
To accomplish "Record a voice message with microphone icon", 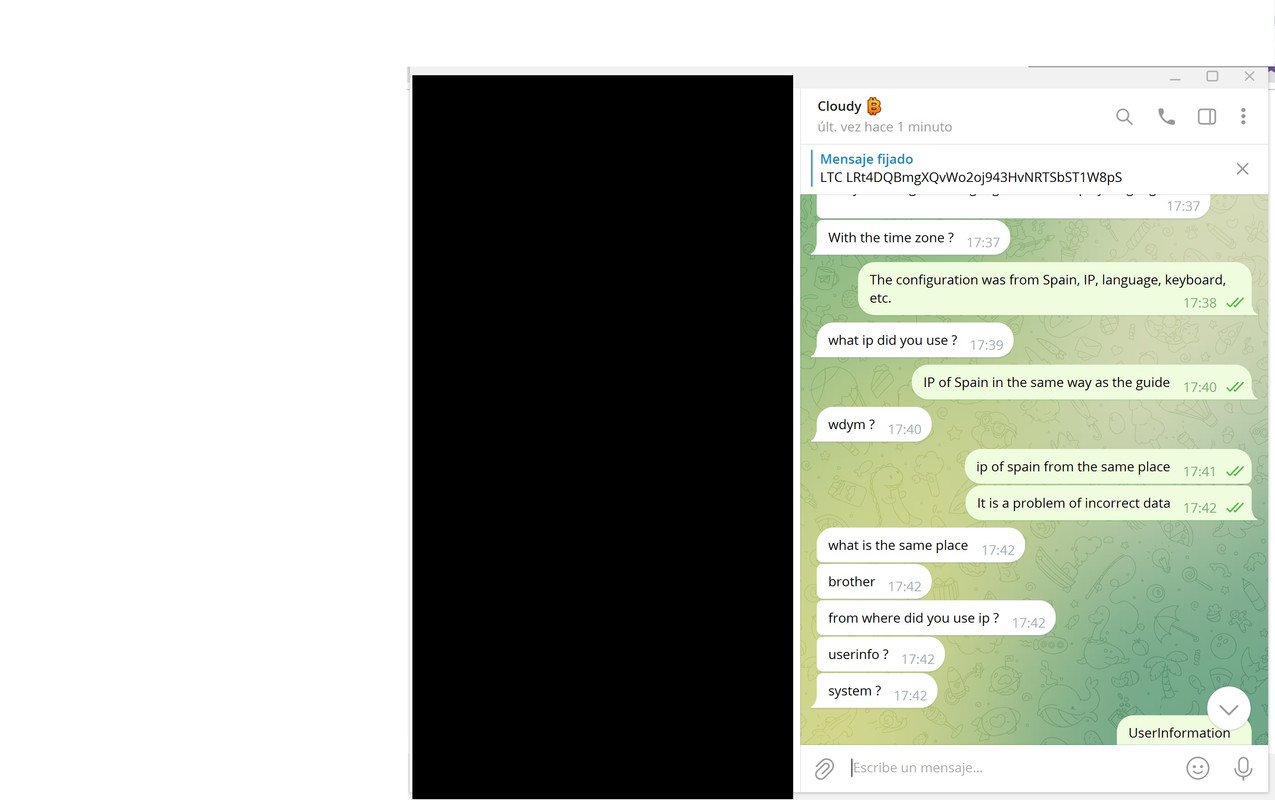I will (1243, 768).
